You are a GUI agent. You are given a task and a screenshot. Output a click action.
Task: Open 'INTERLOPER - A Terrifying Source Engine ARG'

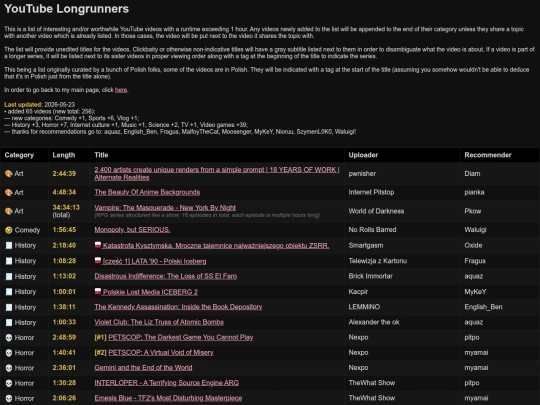click(x=166, y=383)
